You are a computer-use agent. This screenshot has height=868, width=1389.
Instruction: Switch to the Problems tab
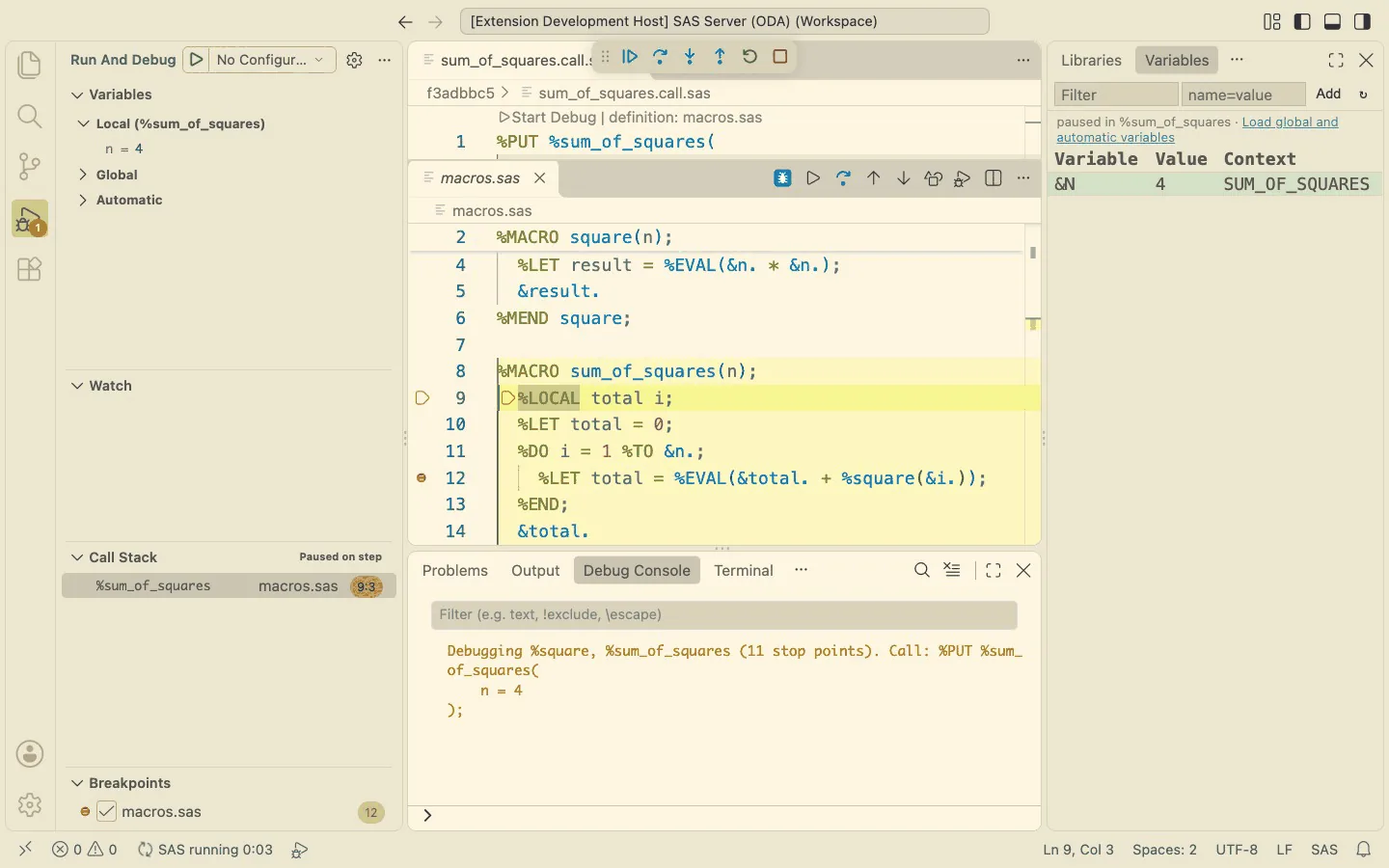click(x=454, y=570)
